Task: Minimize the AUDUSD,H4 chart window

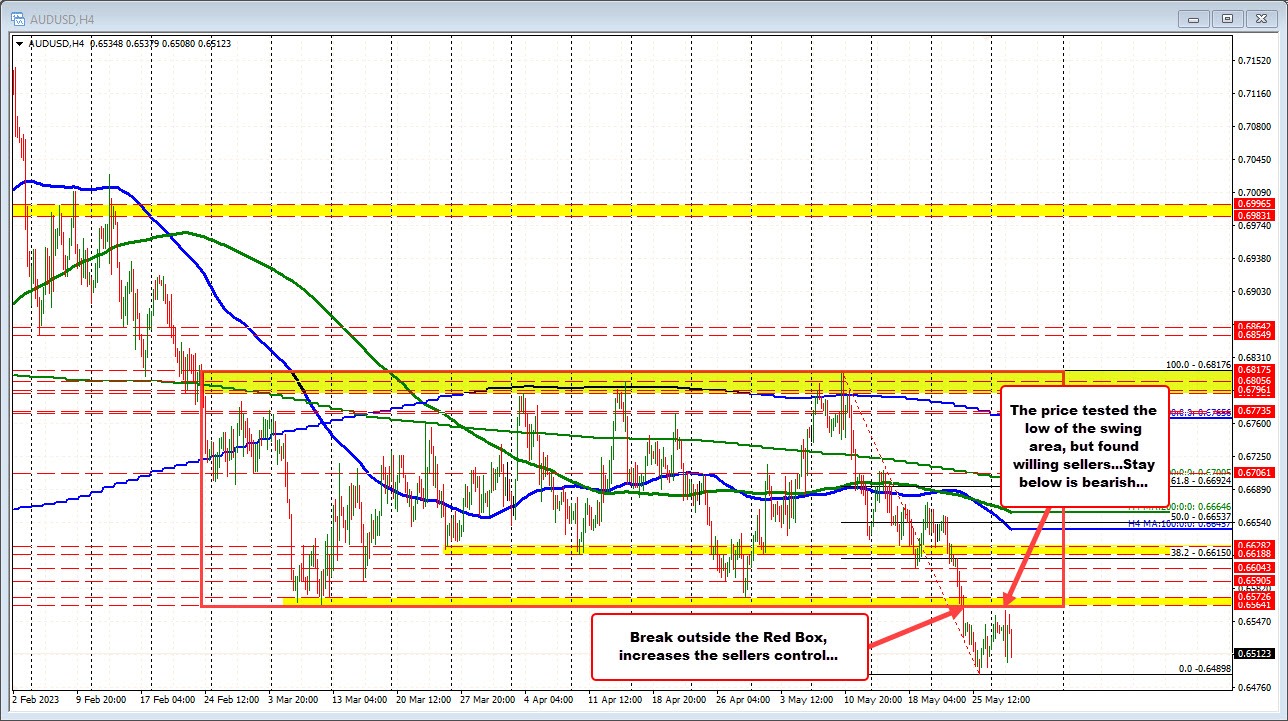Action: click(1196, 18)
